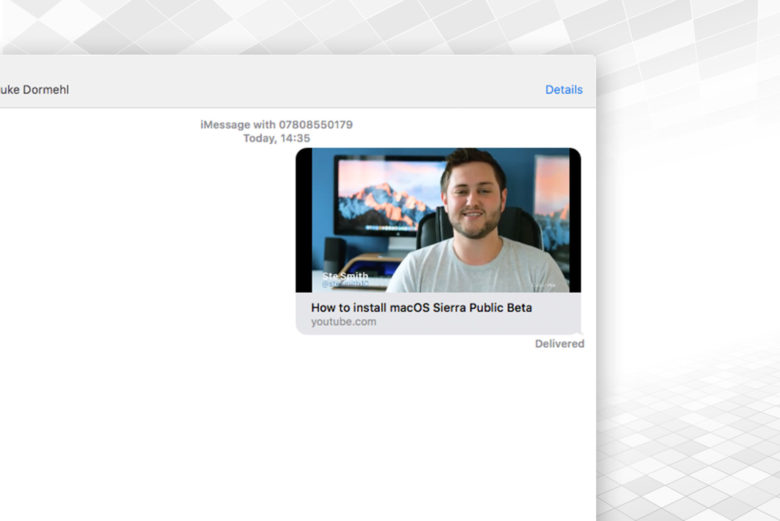Click the 'Ste Smith' watermark on thumbnail
Image resolution: width=780 pixels, height=521 pixels.
[x=345, y=276]
